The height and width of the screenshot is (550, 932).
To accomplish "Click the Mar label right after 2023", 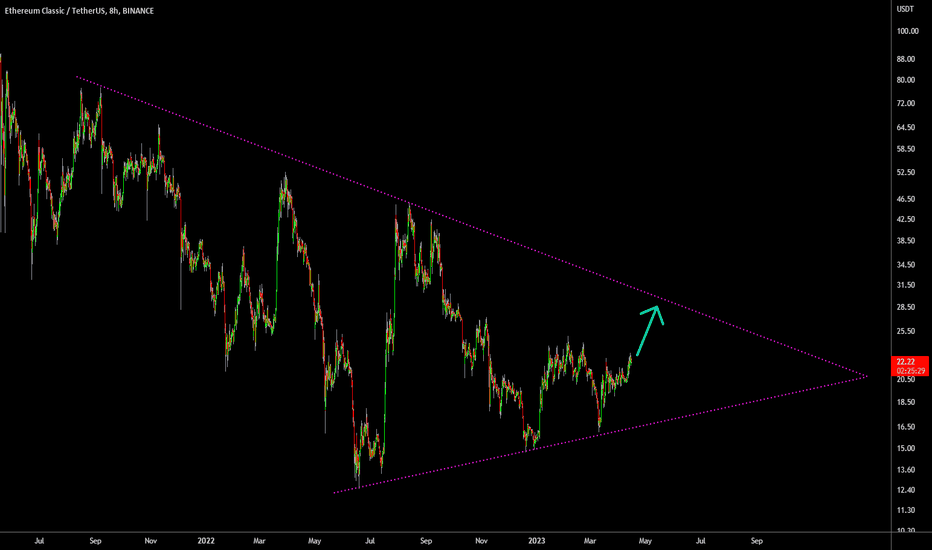I will coord(590,540).
